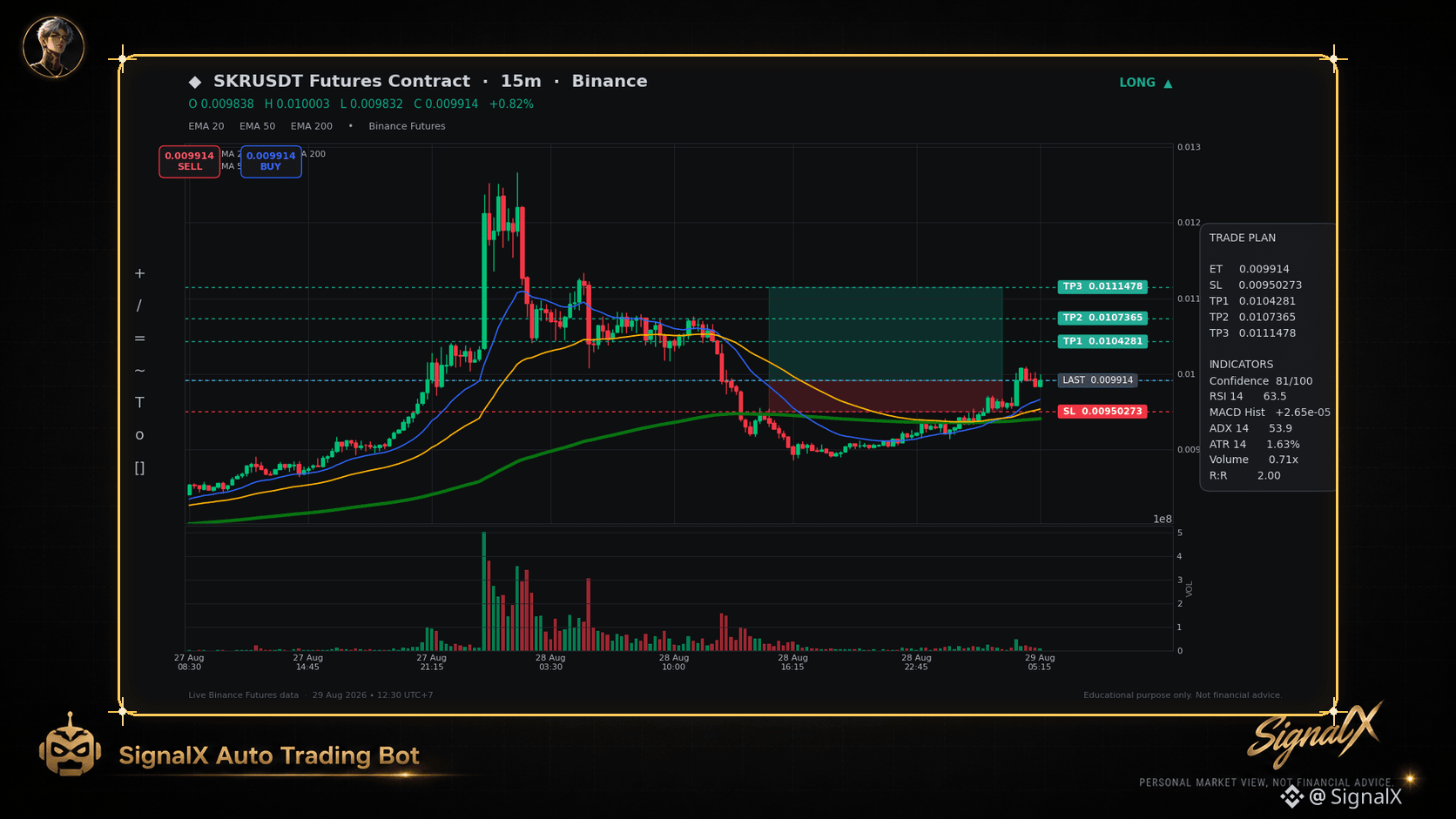Click the EMA 200 legend label
1456x819 pixels.
click(x=312, y=126)
